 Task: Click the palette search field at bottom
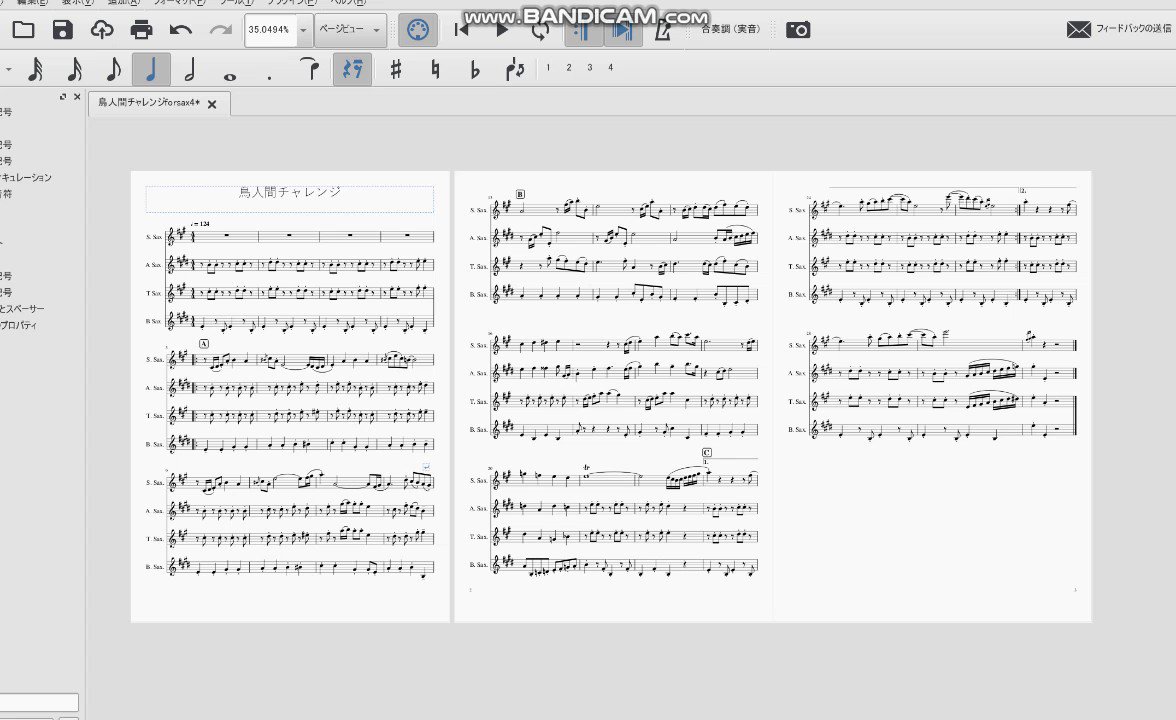point(39,702)
